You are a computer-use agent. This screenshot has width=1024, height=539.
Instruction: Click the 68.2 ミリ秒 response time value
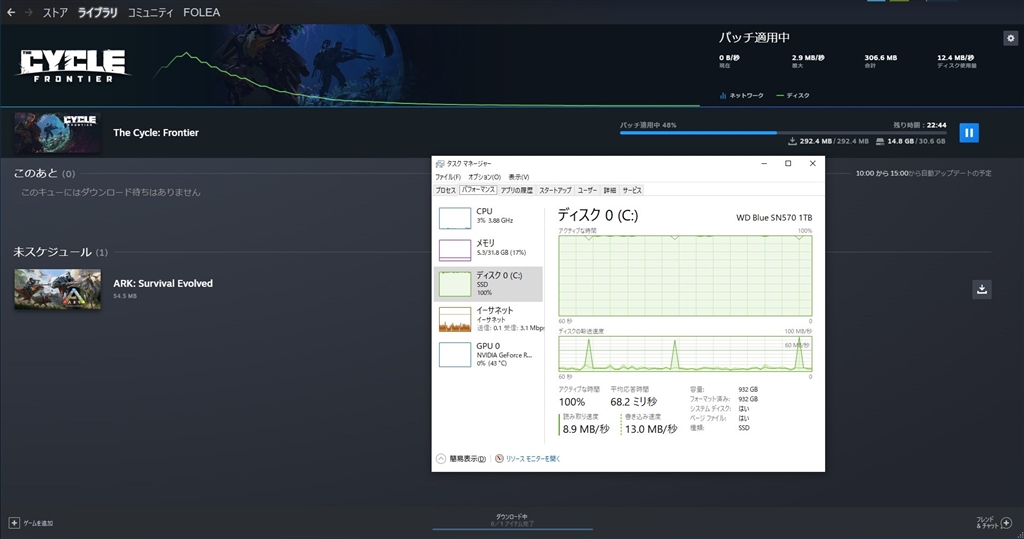pyautogui.click(x=633, y=402)
